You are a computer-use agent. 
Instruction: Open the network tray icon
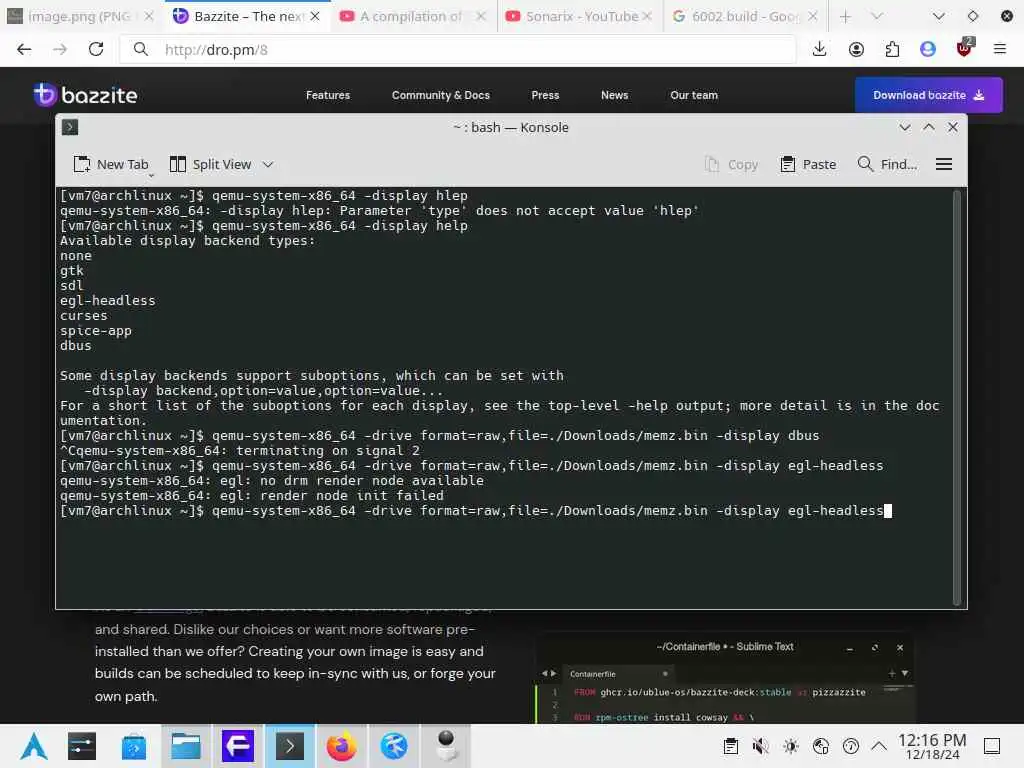821,746
